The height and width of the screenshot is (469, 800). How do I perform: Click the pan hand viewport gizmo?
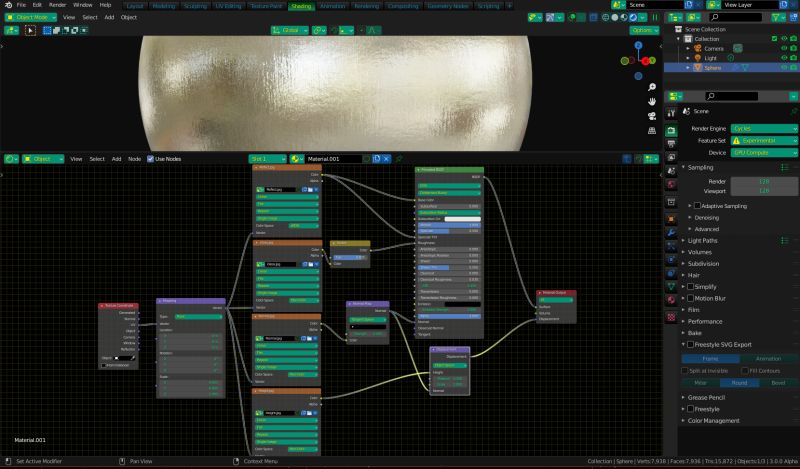click(x=652, y=102)
